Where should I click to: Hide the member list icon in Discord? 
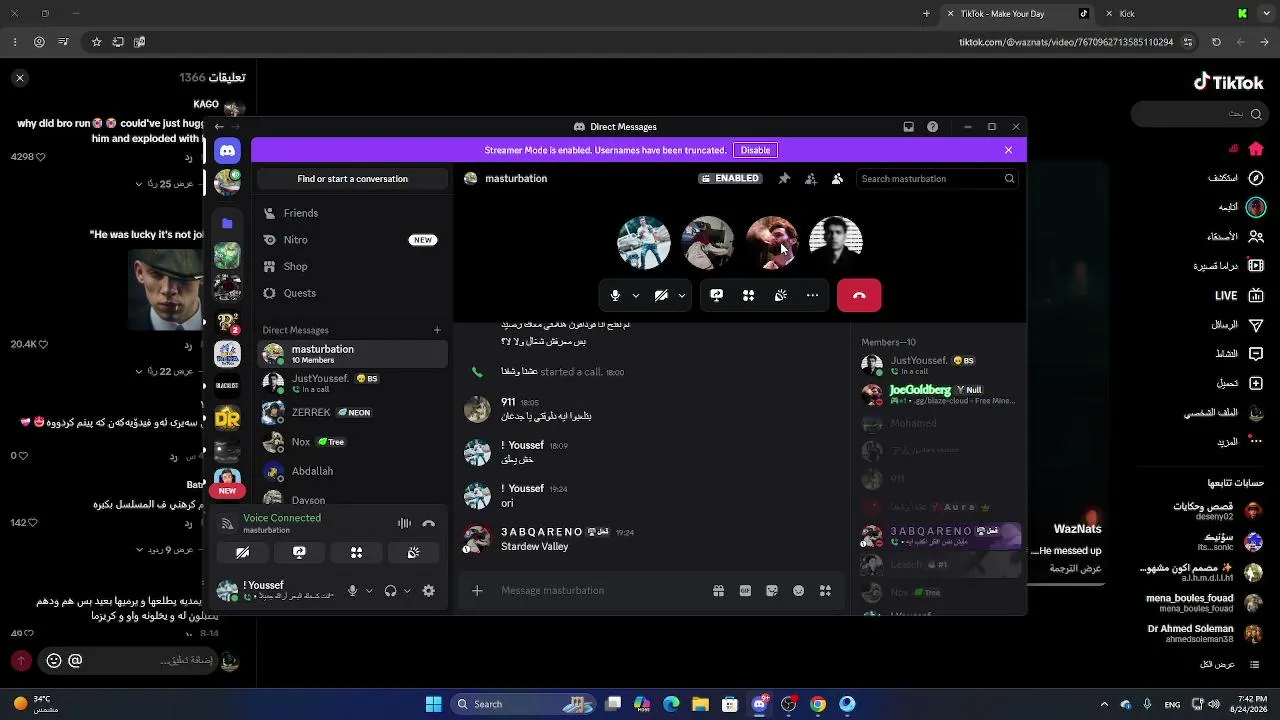click(x=837, y=179)
